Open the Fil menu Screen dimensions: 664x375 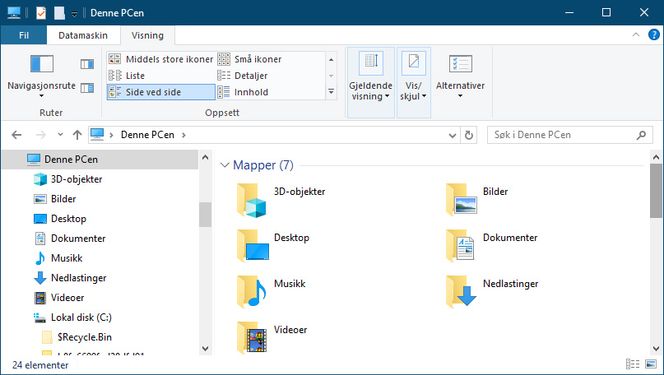coord(24,36)
